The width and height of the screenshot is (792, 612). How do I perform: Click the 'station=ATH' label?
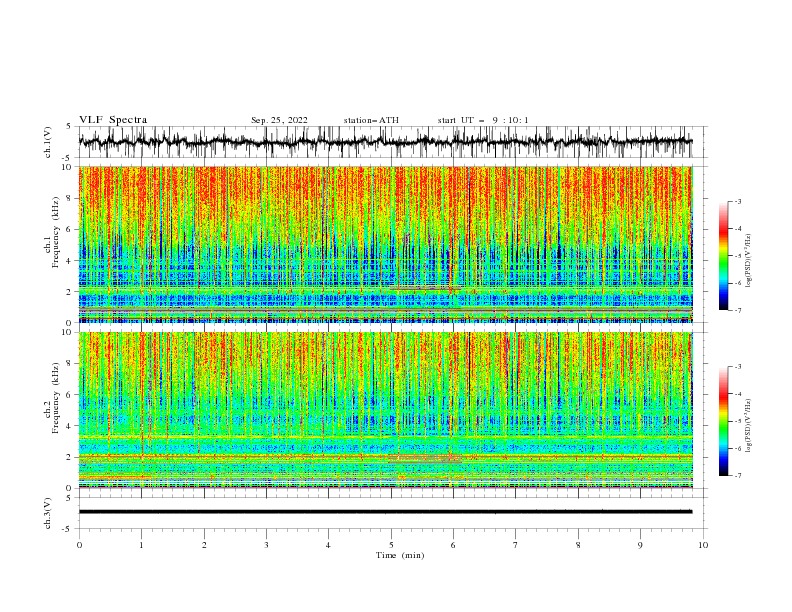371,120
